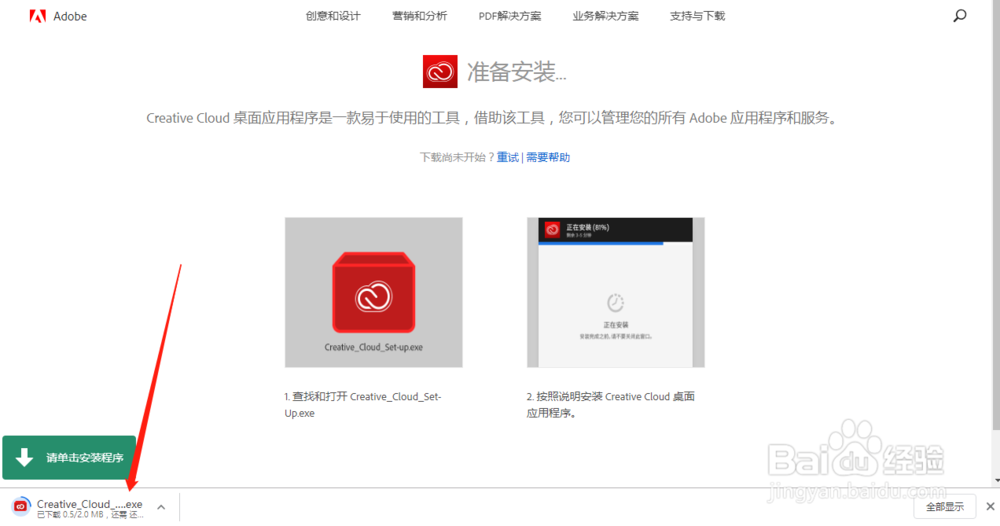Open the 创意和设计 menu

tap(333, 16)
